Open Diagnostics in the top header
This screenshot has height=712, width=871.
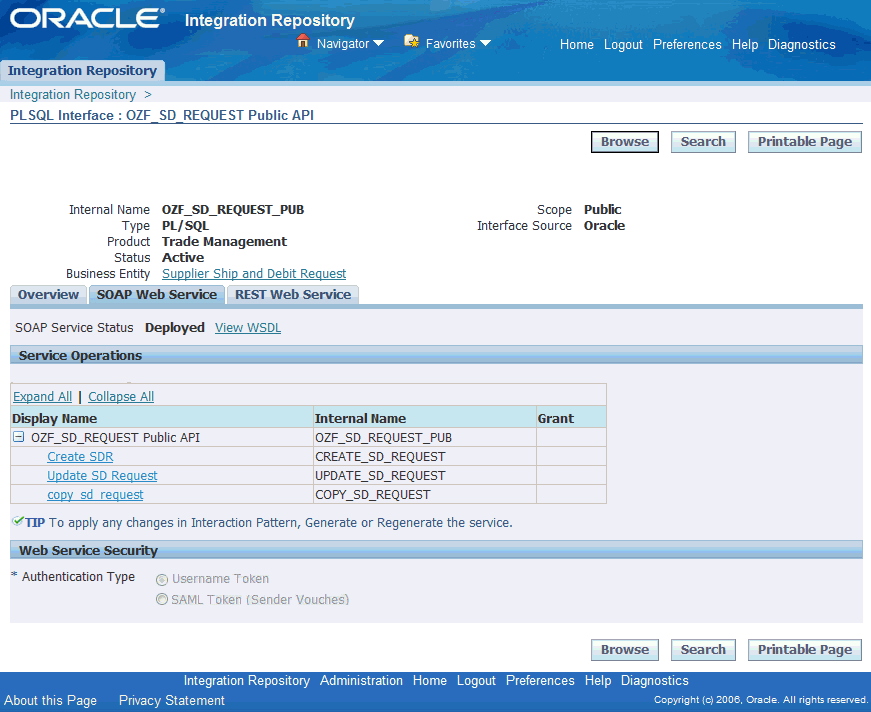tap(802, 44)
